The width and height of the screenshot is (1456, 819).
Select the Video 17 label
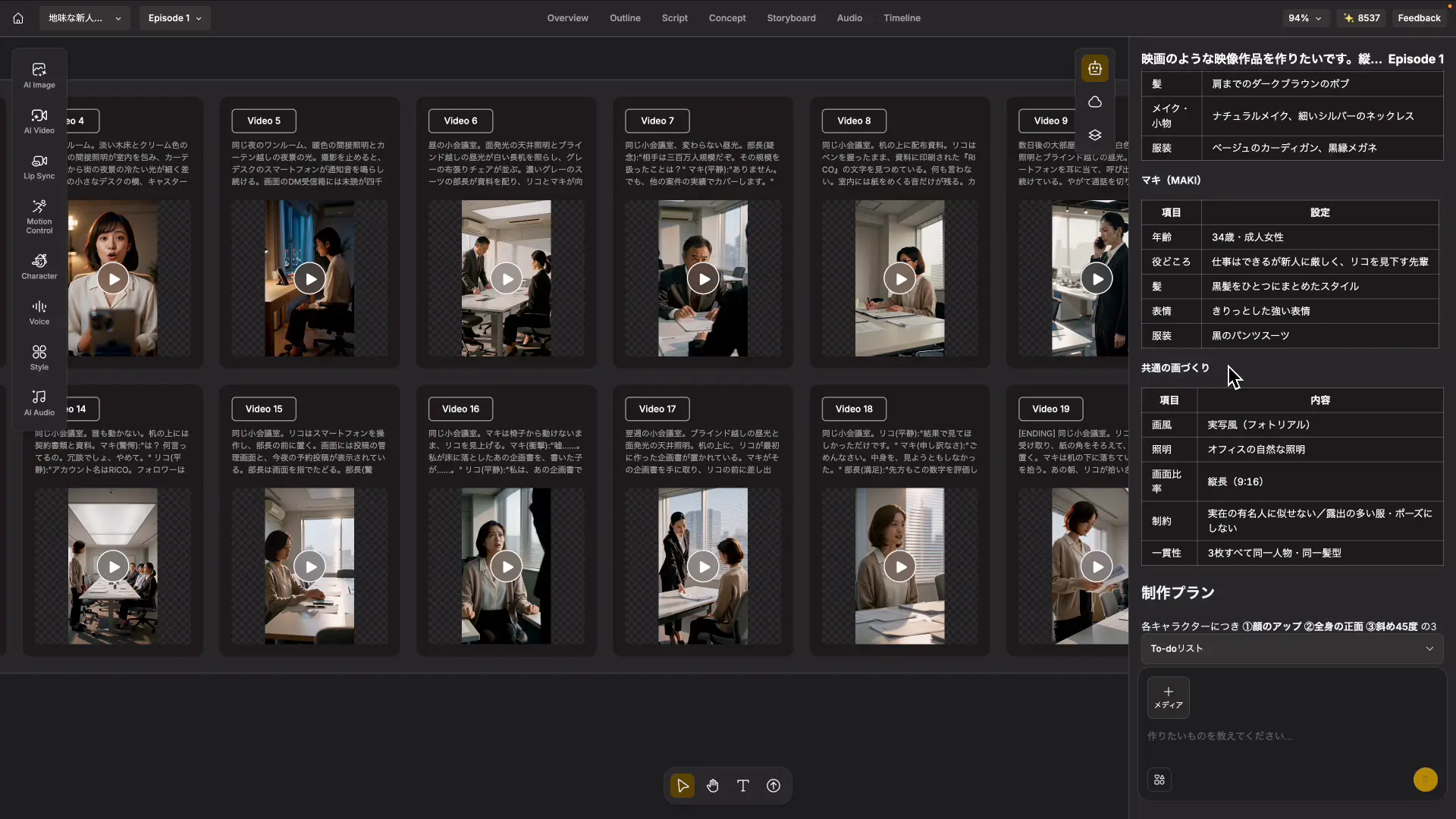(x=657, y=409)
